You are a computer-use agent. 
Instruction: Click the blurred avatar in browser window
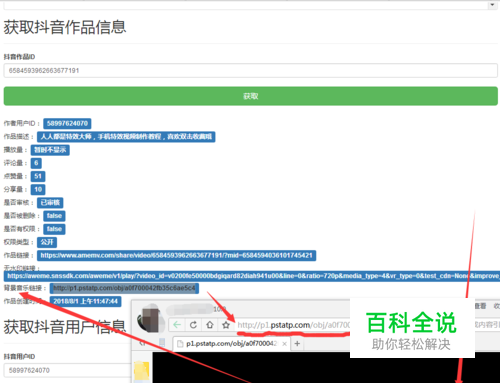(x=151, y=319)
